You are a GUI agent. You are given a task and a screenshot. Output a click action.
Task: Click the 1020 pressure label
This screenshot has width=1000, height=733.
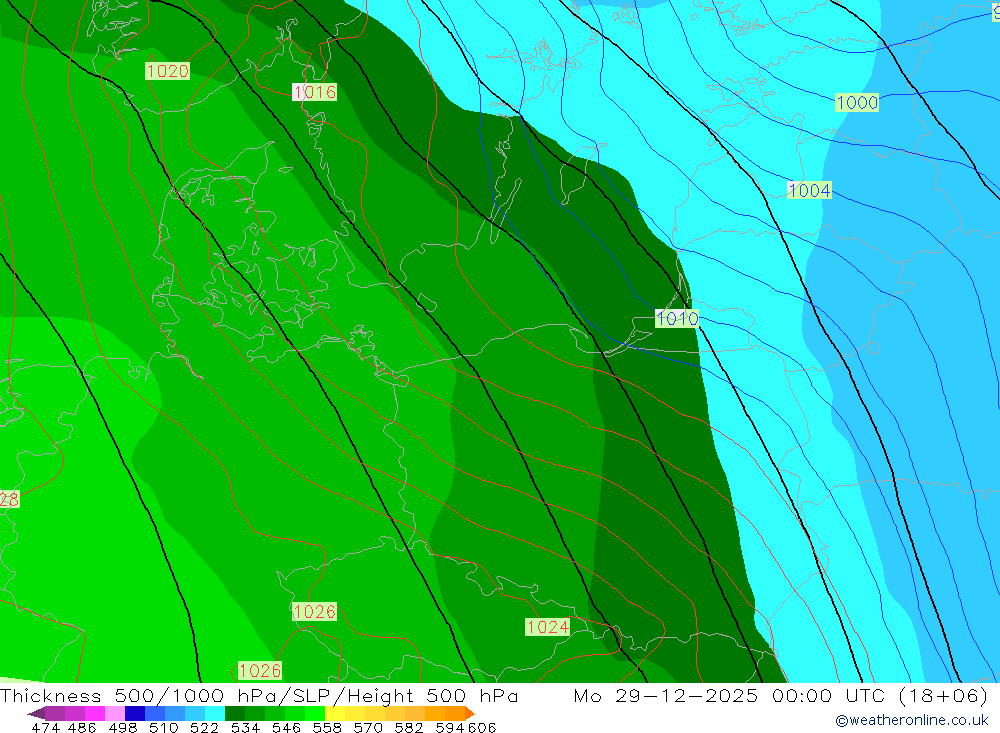167,71
